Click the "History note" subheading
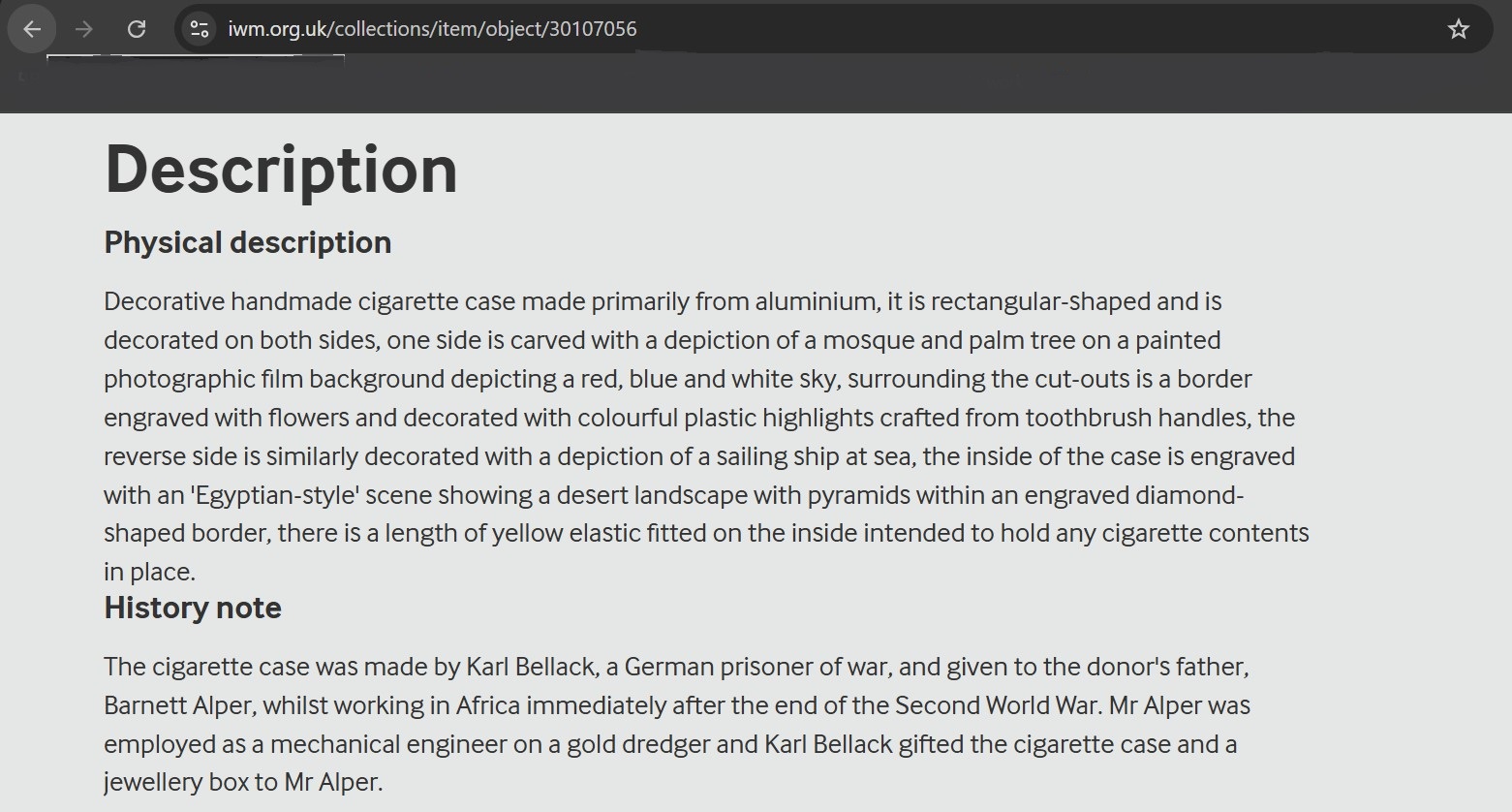Screen dimensions: 1512x812 tap(193, 608)
